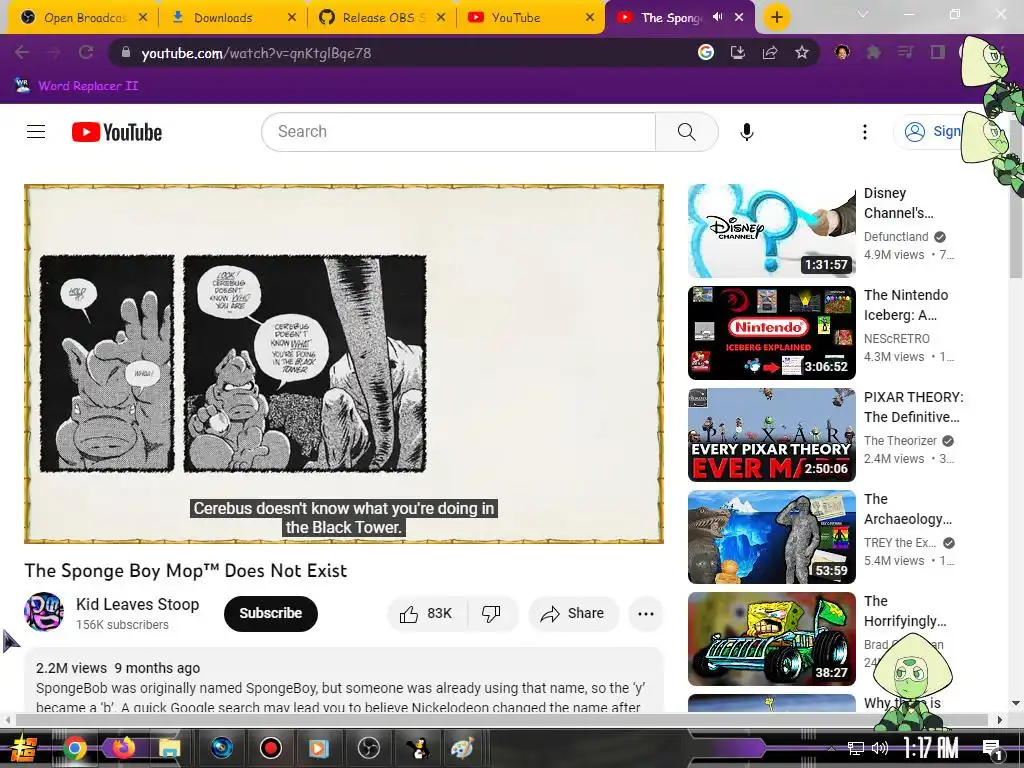The height and width of the screenshot is (768, 1024).
Task: Open The Archaeology iceberg video thumbnail
Action: (771, 537)
